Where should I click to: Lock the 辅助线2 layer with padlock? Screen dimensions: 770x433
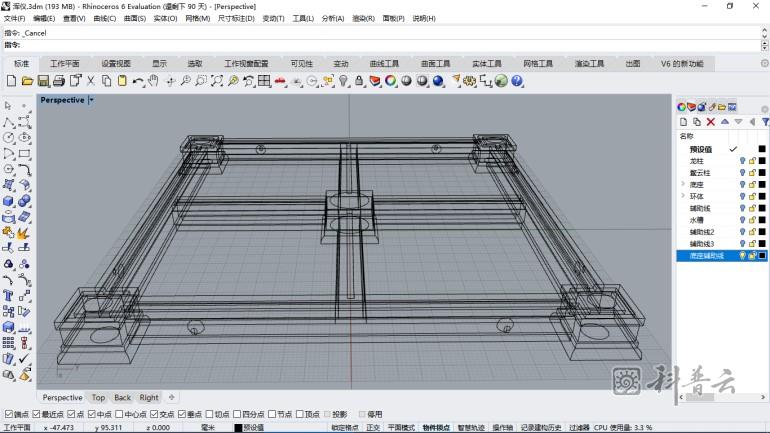pyautogui.click(x=752, y=231)
